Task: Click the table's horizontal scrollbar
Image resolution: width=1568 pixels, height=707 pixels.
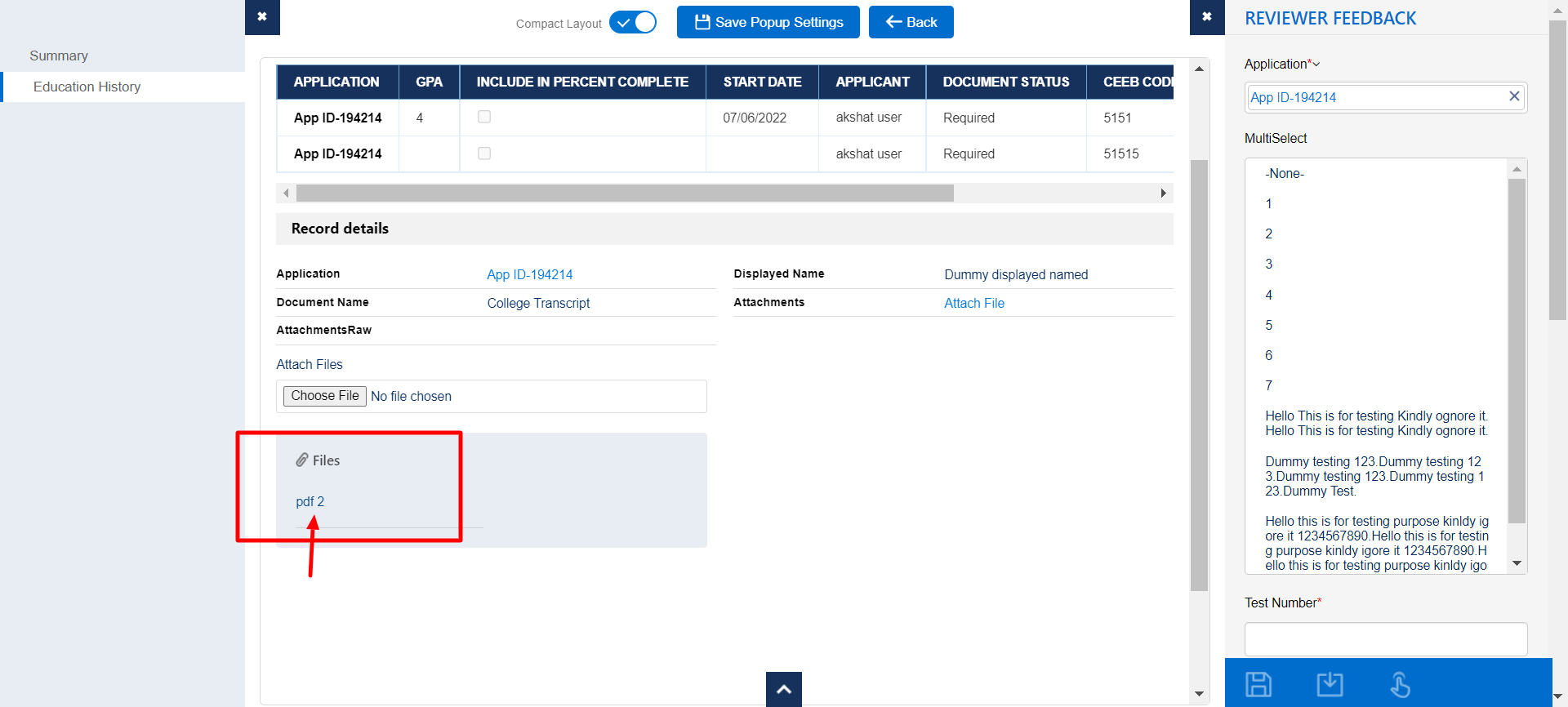Action: point(625,193)
